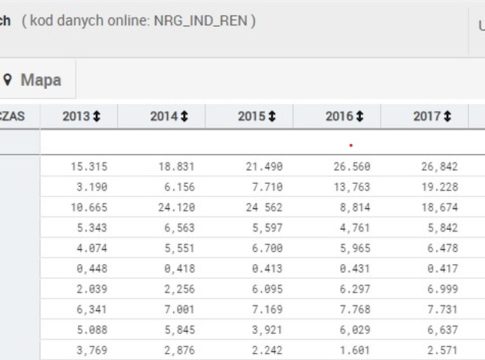Select cell value 5,551
485x360 pixels.
click(180, 248)
